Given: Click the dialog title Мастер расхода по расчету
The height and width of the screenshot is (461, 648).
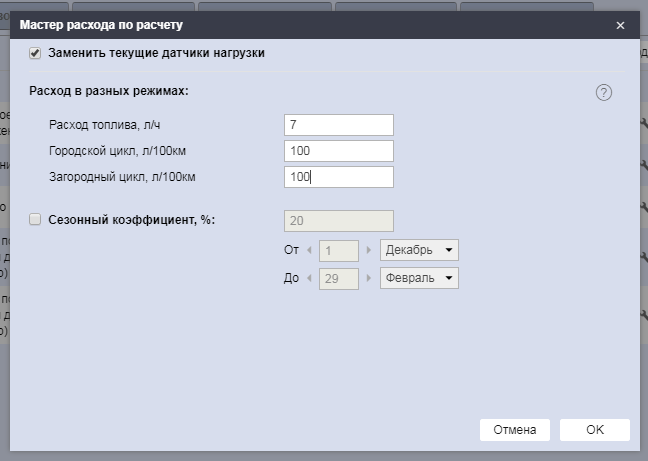Looking at the screenshot, I should 102,26.
